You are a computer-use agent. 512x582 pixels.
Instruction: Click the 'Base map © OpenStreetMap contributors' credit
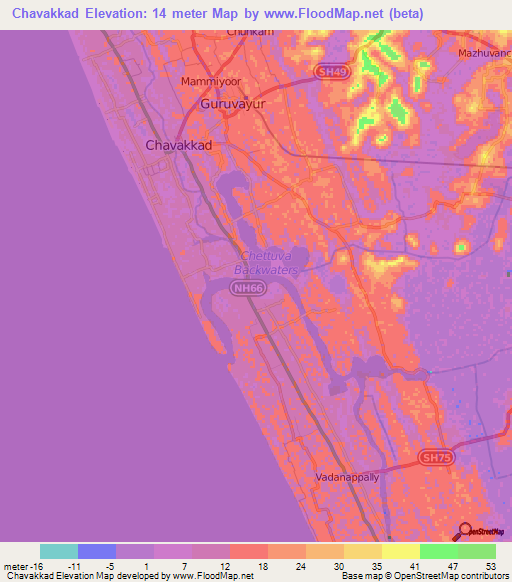pos(426,576)
